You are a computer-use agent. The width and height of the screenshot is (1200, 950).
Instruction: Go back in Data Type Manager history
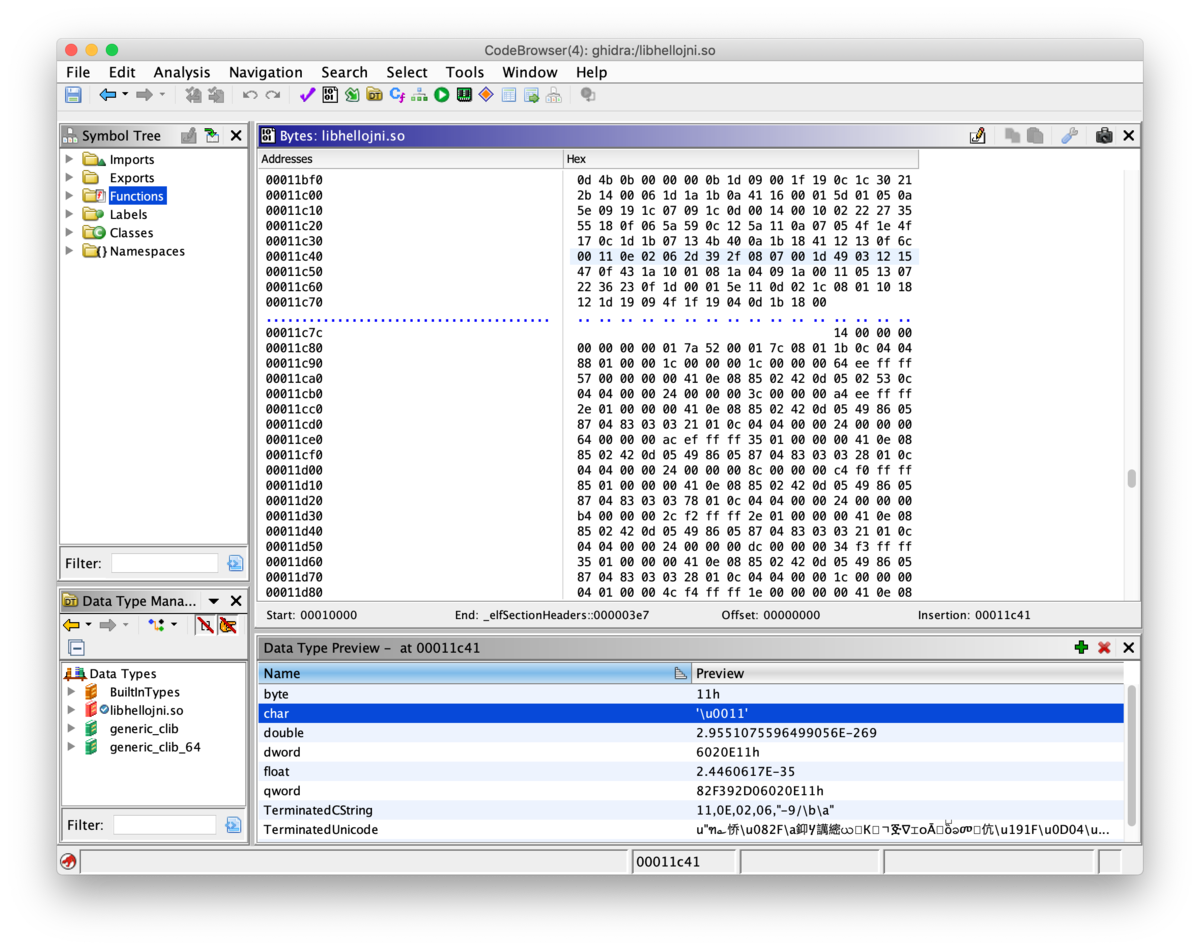[x=72, y=625]
